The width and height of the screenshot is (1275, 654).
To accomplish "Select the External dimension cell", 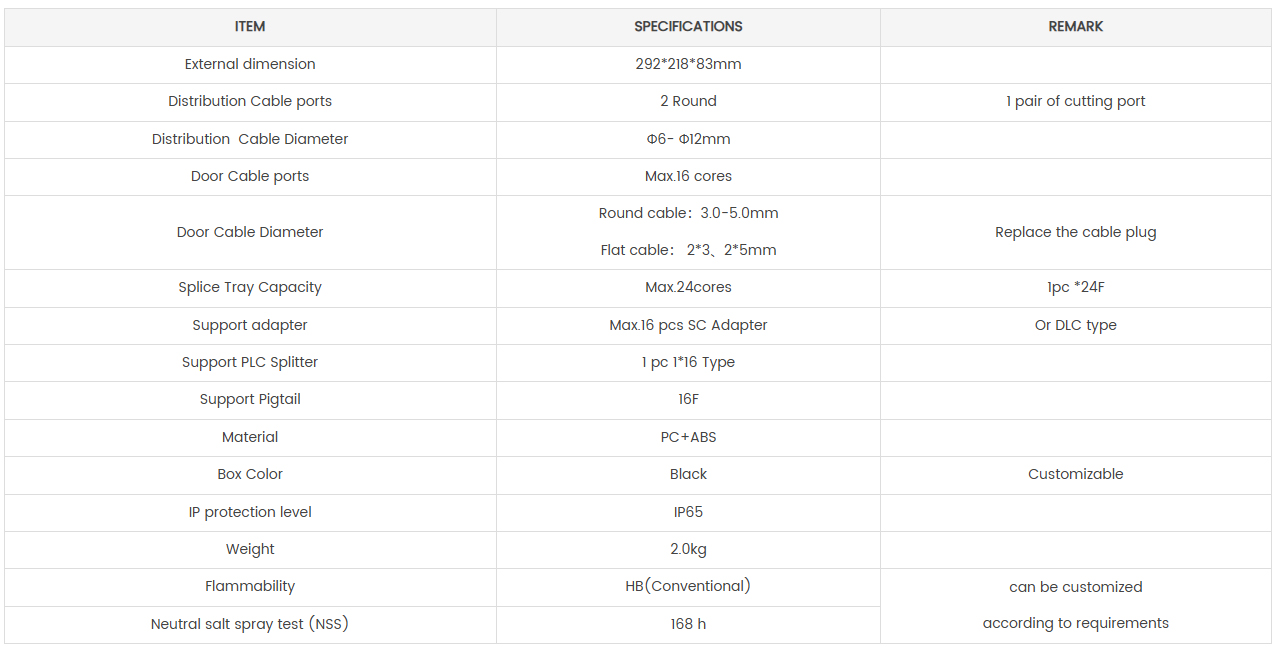I will click(250, 64).
